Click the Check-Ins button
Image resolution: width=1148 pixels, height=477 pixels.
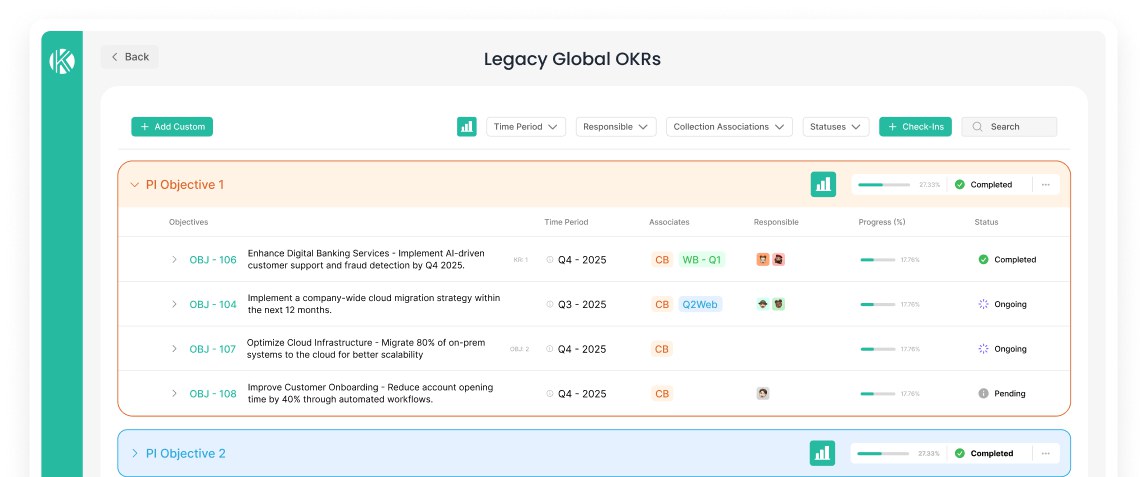915,127
